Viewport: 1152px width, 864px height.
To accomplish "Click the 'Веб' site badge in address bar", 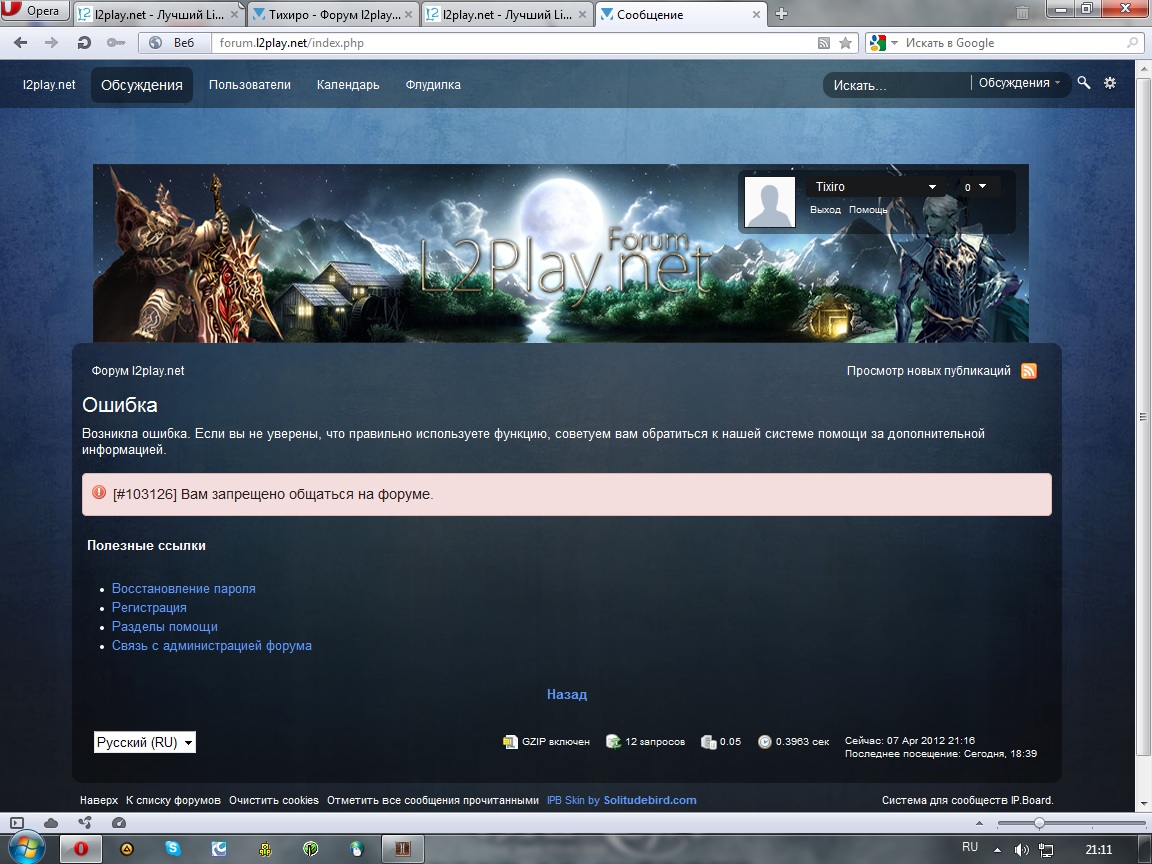I will point(175,43).
